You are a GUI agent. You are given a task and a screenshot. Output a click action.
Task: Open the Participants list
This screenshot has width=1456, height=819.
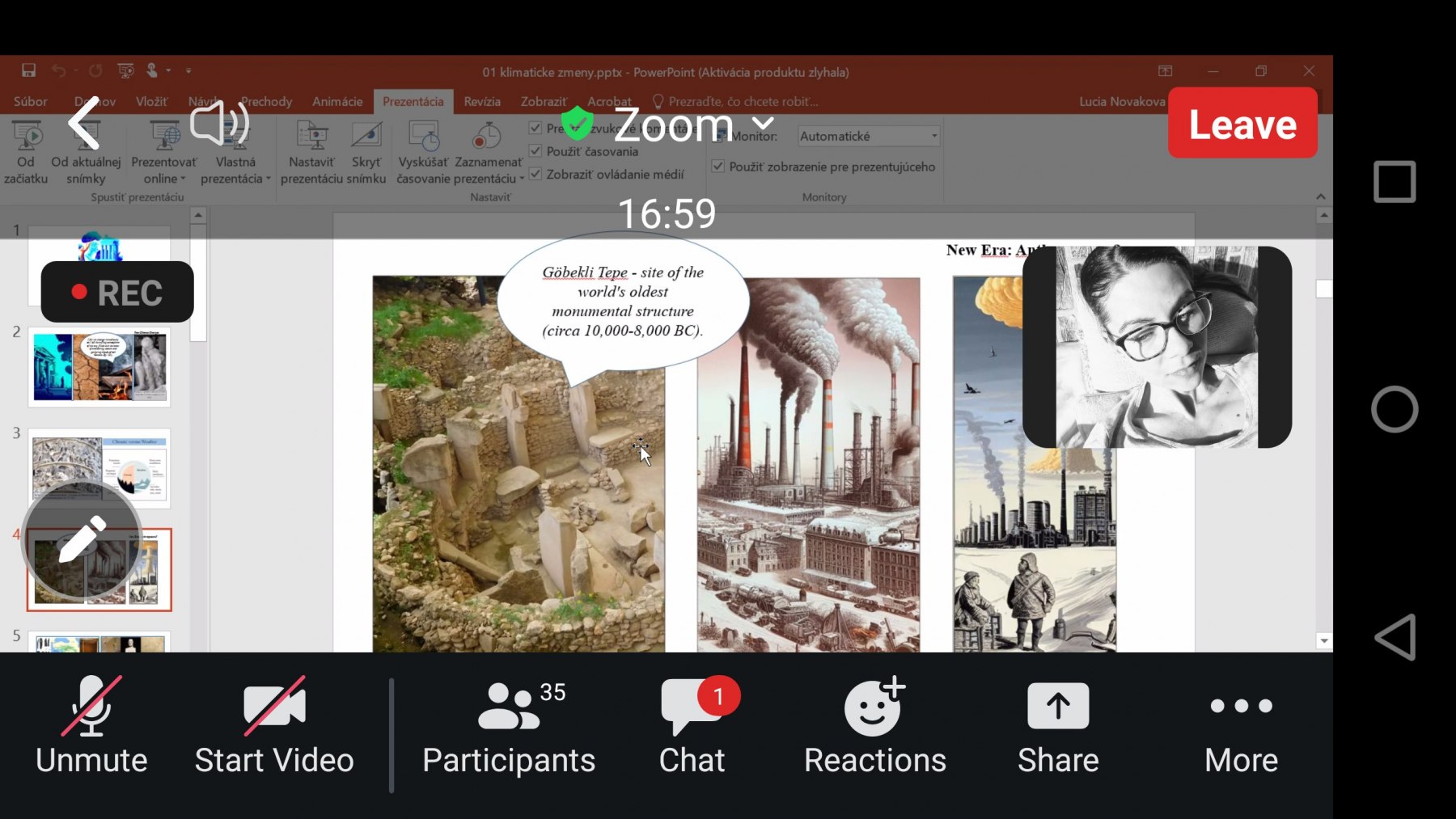(509, 707)
